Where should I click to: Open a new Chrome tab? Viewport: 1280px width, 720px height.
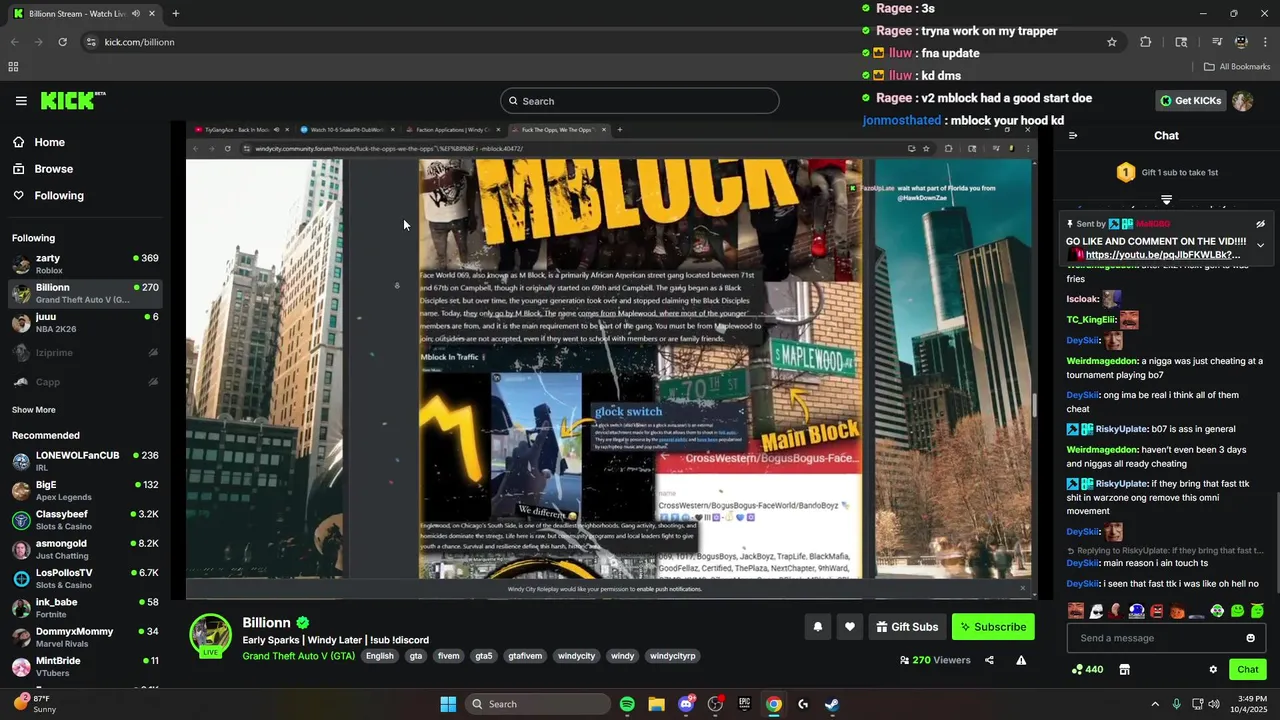coord(175,14)
